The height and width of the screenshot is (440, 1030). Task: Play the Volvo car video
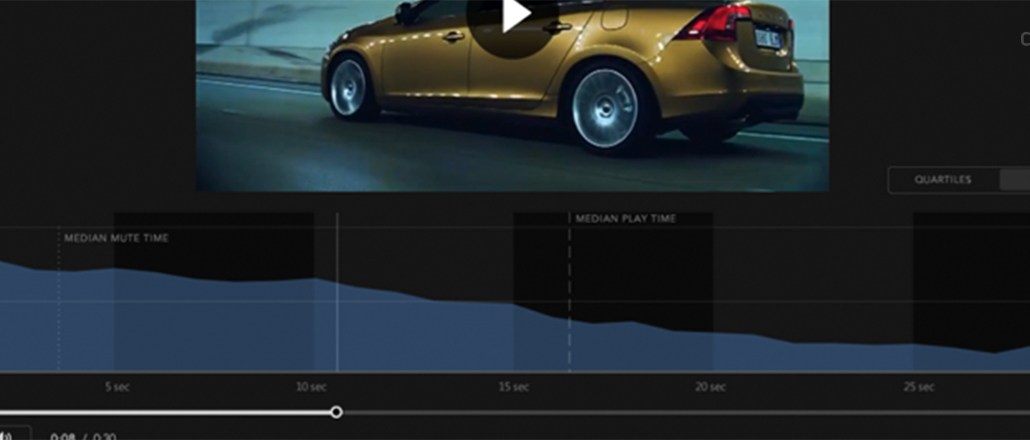coord(515,15)
